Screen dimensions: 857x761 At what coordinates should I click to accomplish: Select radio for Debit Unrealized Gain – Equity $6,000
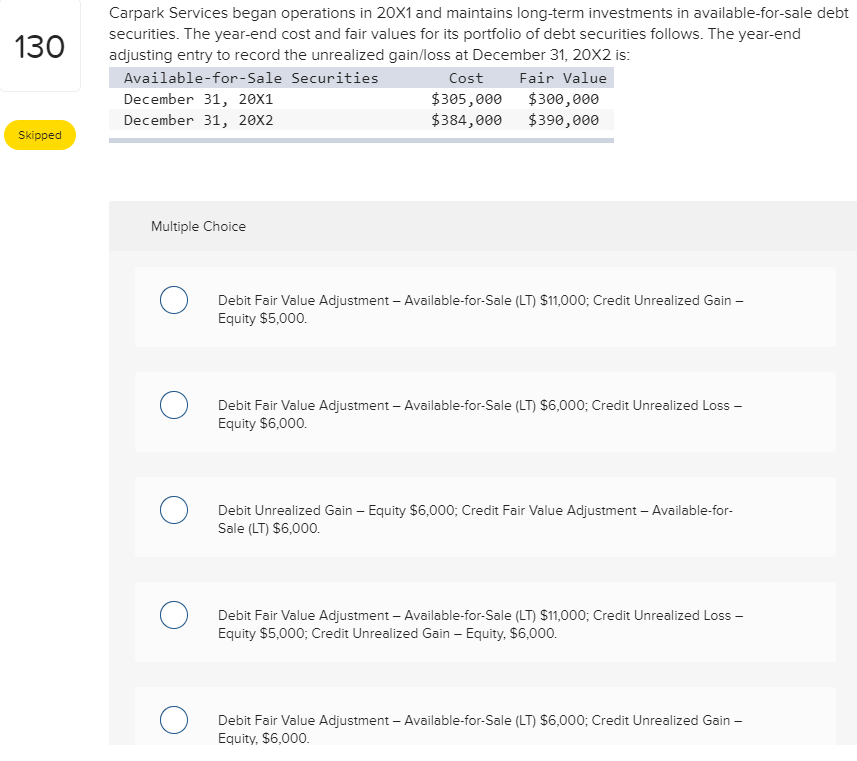point(174,510)
